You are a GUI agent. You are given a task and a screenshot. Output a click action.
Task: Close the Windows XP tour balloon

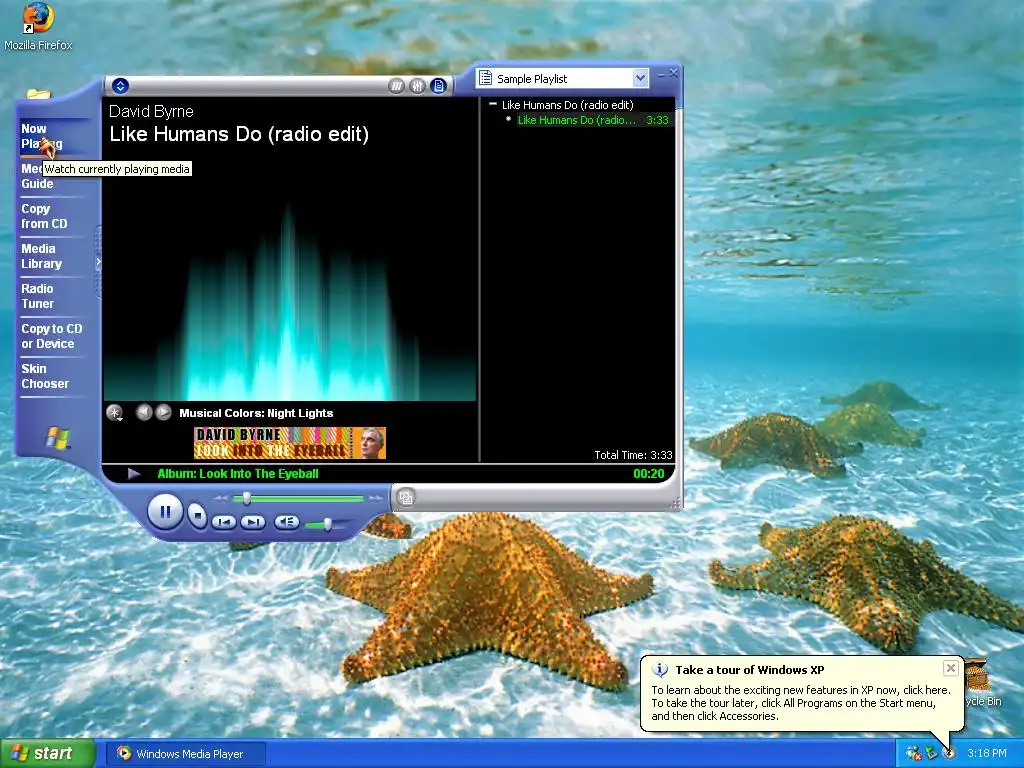[951, 668]
